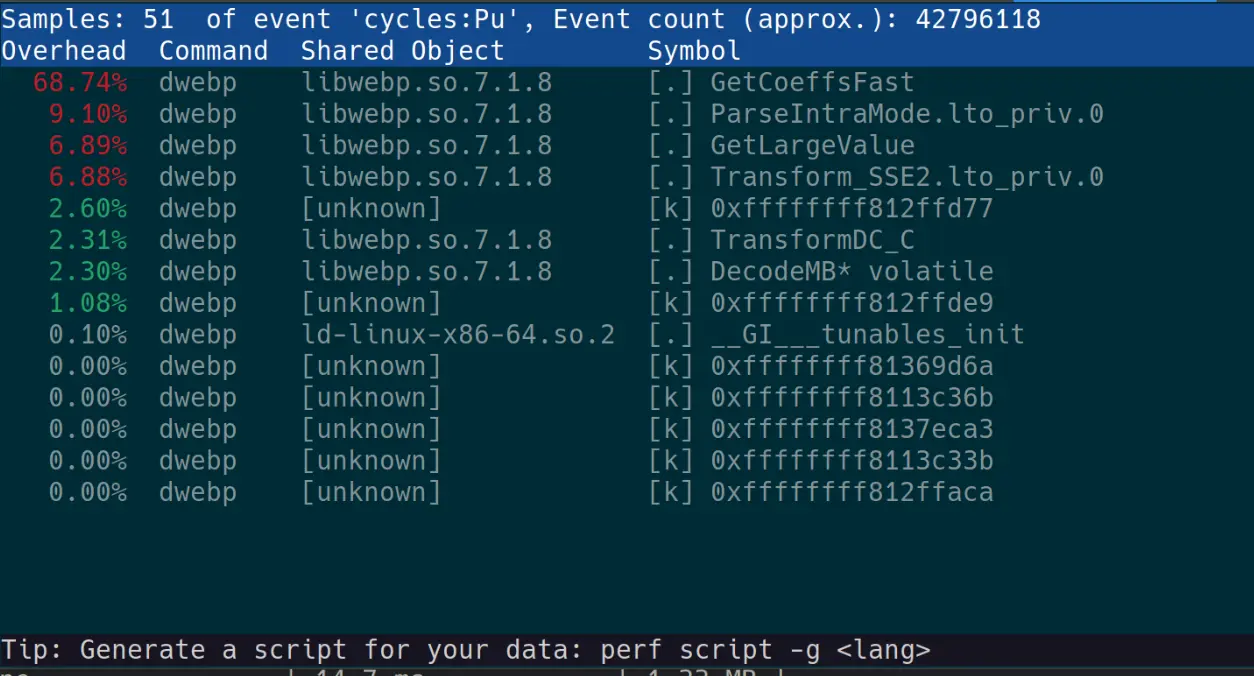Click kernel address 0xffffffff812ffd77

tap(851, 209)
